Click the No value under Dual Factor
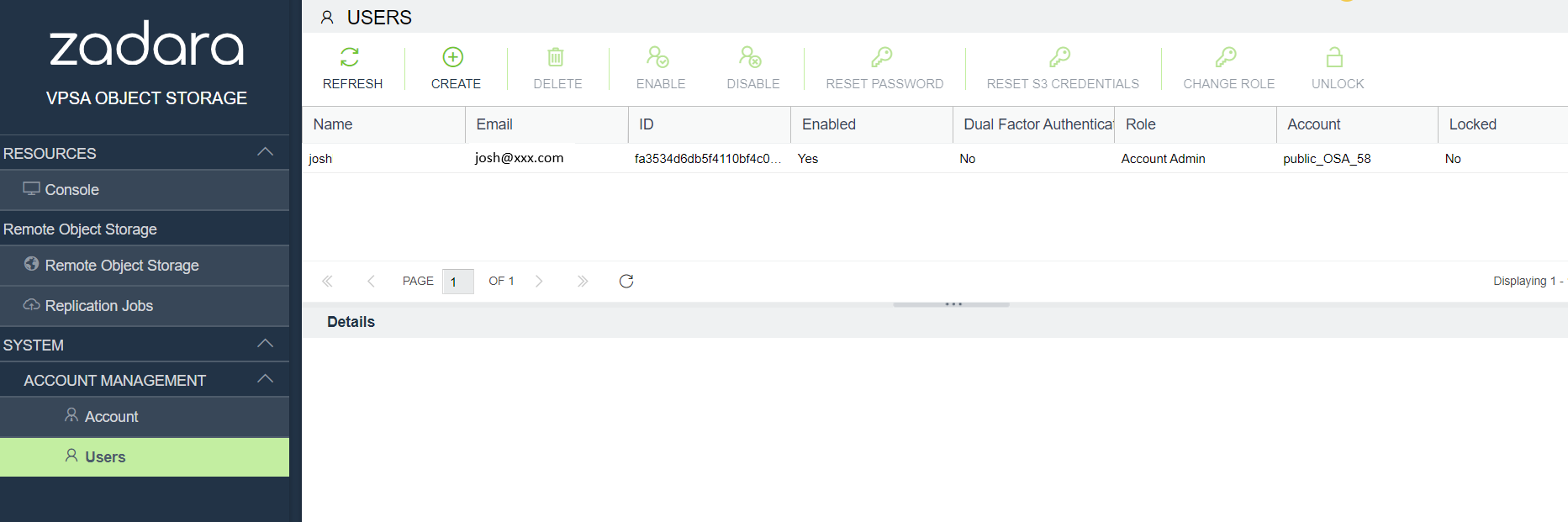 tap(968, 159)
